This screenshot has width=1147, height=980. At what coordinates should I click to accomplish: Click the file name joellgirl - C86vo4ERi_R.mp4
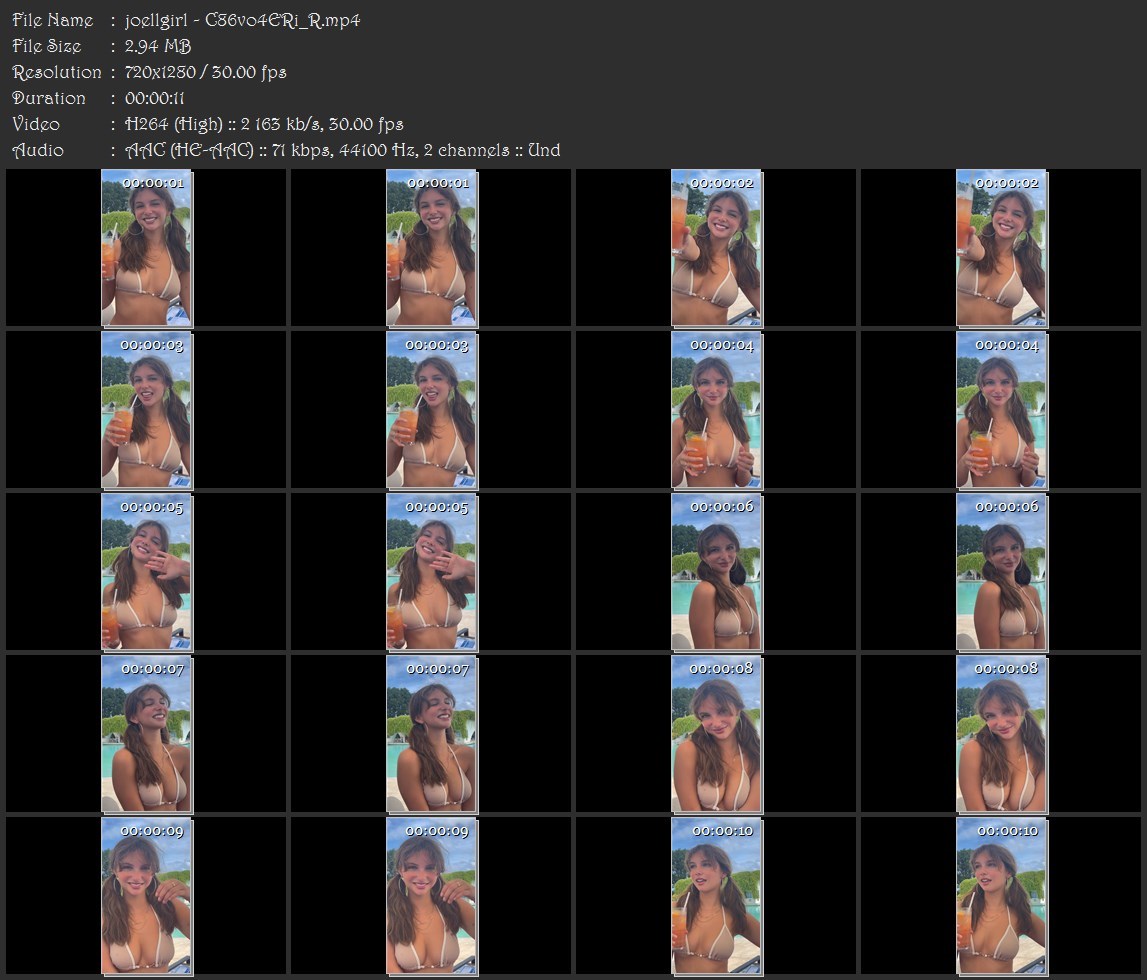[x=242, y=20]
